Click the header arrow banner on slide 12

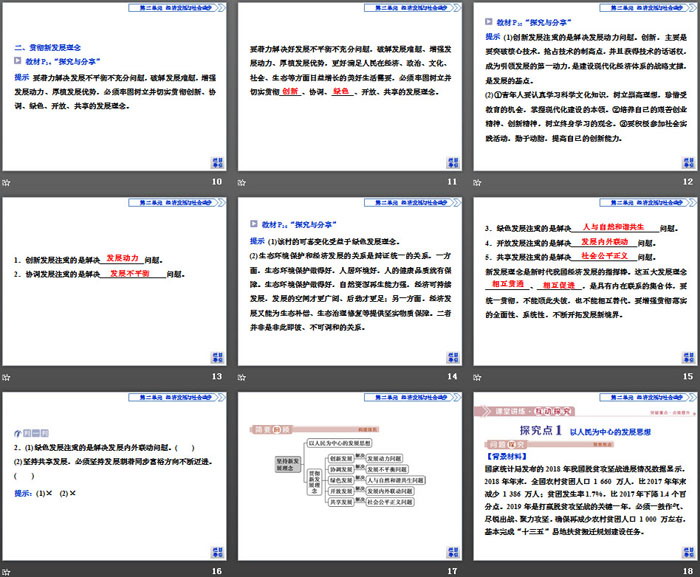click(647, 6)
